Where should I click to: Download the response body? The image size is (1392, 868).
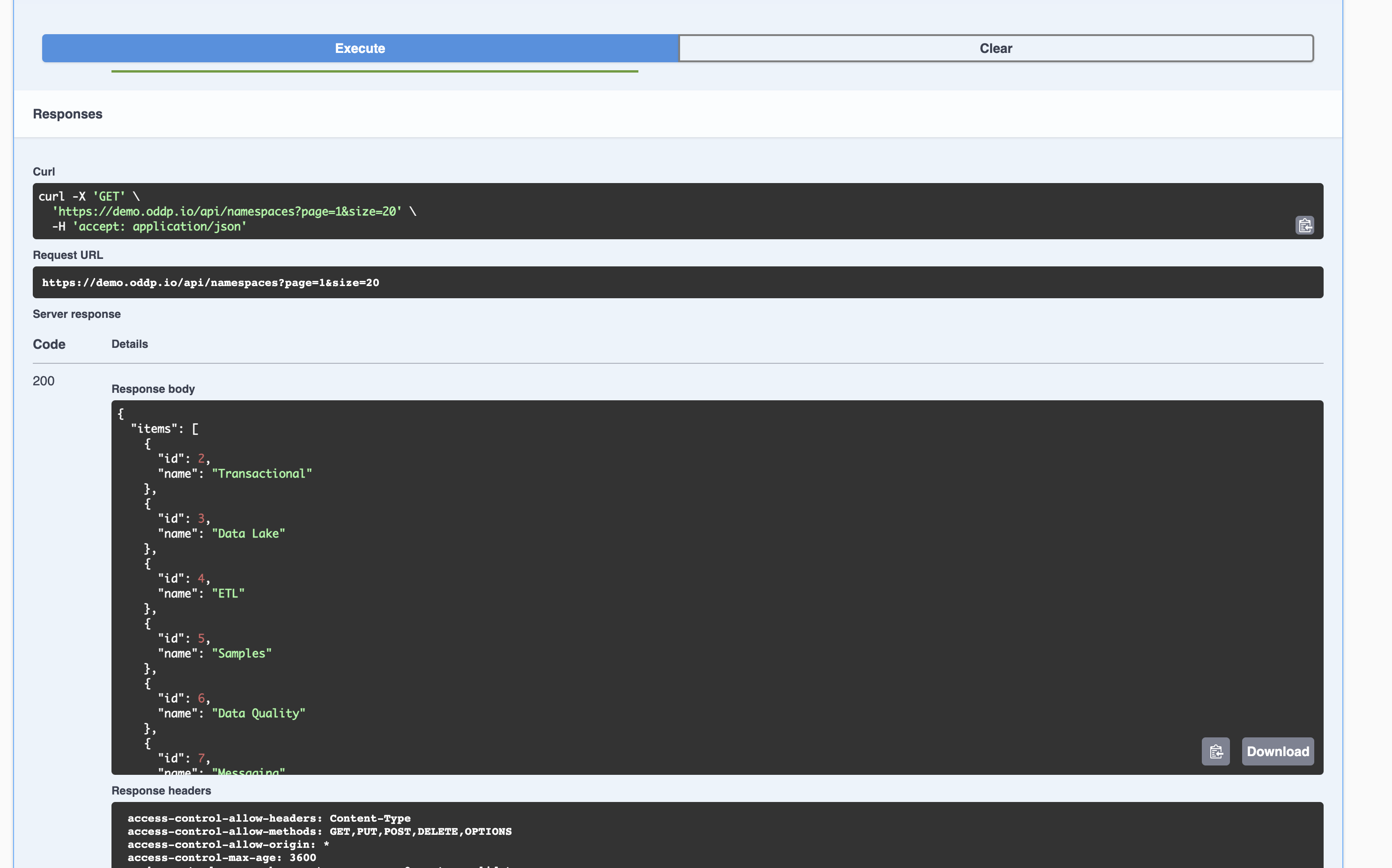1277,751
